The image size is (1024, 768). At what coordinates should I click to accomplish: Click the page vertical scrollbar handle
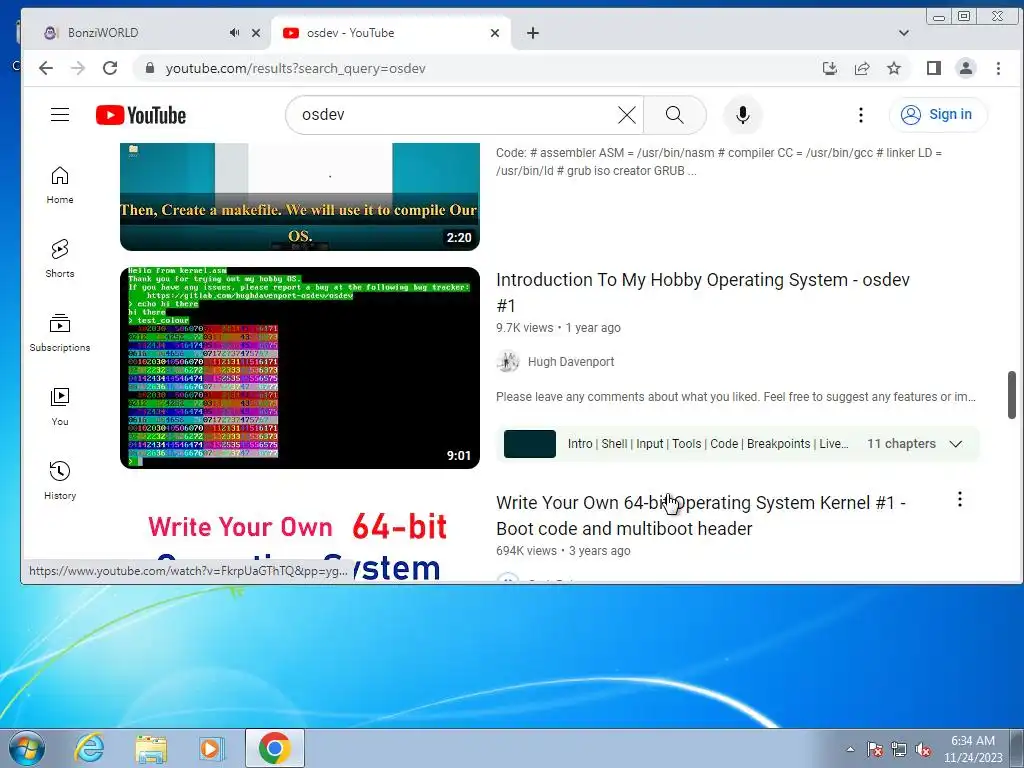pyautogui.click(x=1012, y=395)
